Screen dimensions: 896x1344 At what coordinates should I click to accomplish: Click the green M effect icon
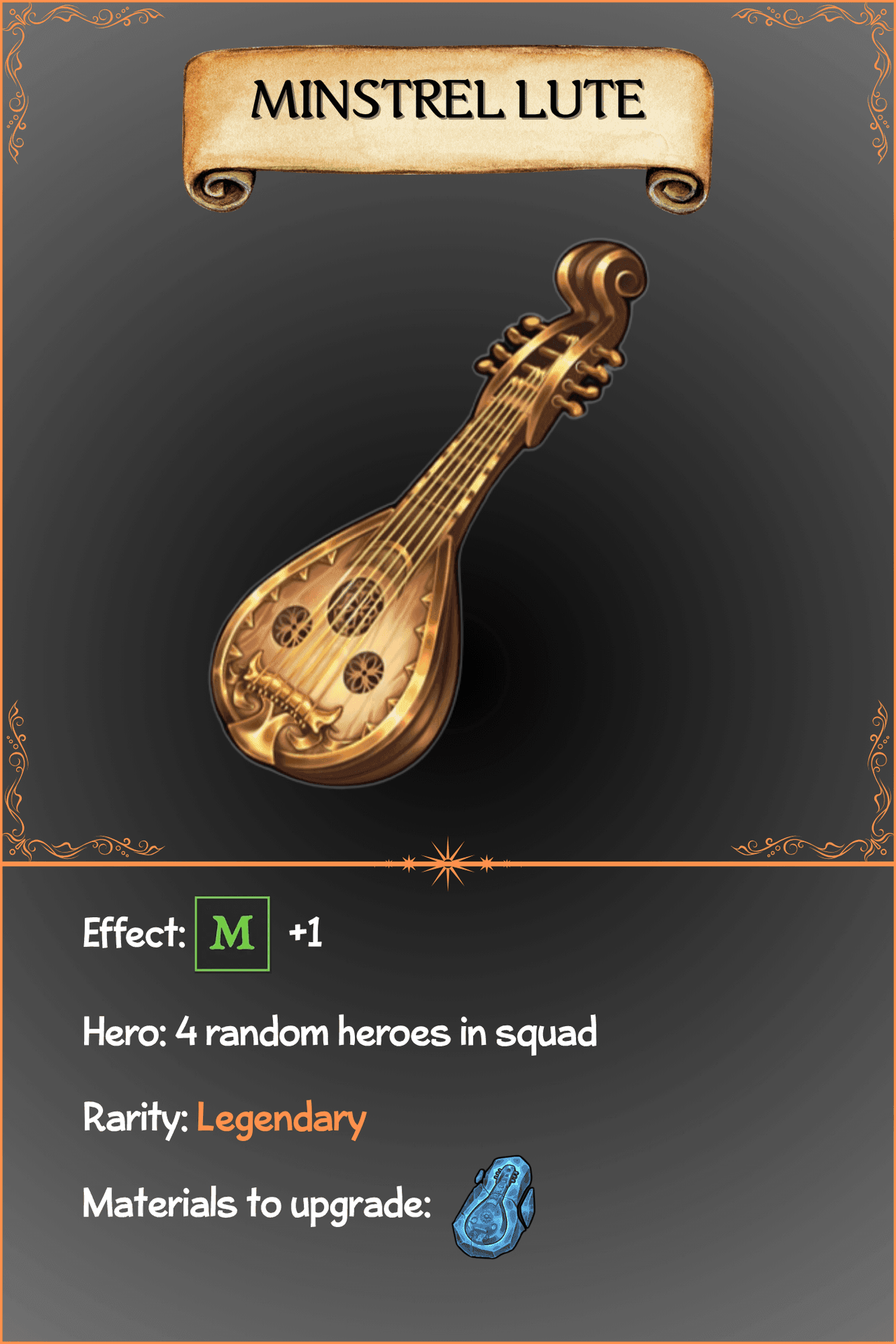[232, 933]
